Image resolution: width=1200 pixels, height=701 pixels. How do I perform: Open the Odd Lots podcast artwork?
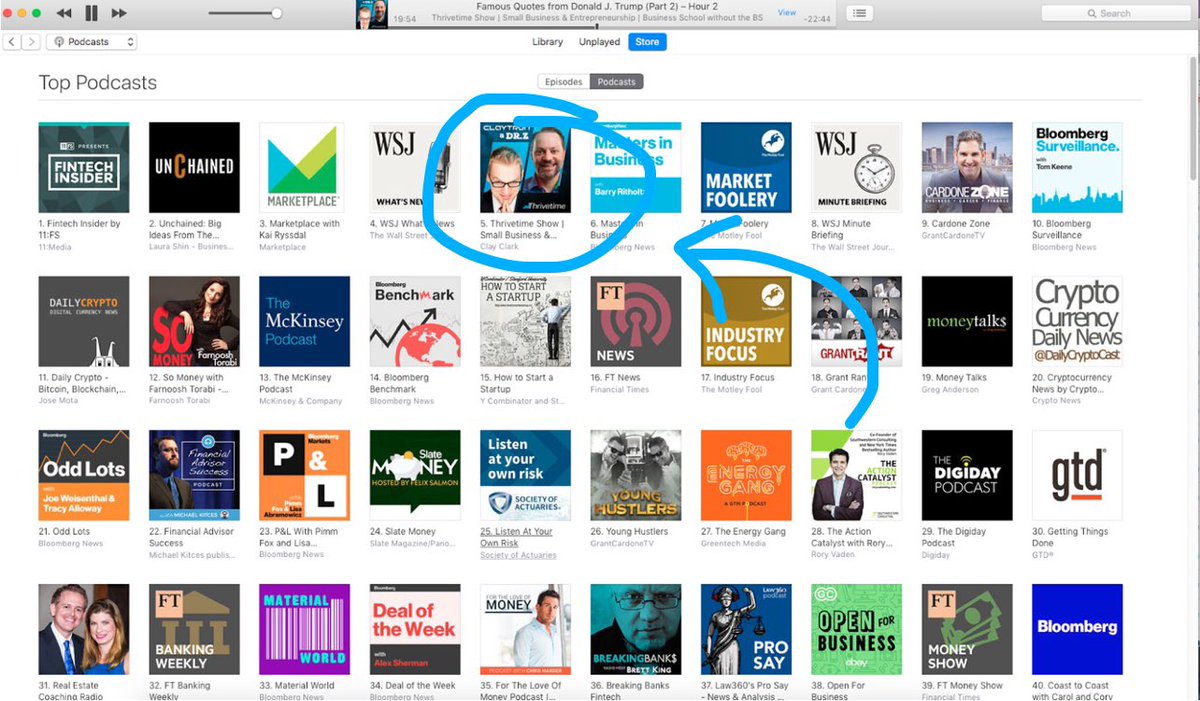(84, 476)
